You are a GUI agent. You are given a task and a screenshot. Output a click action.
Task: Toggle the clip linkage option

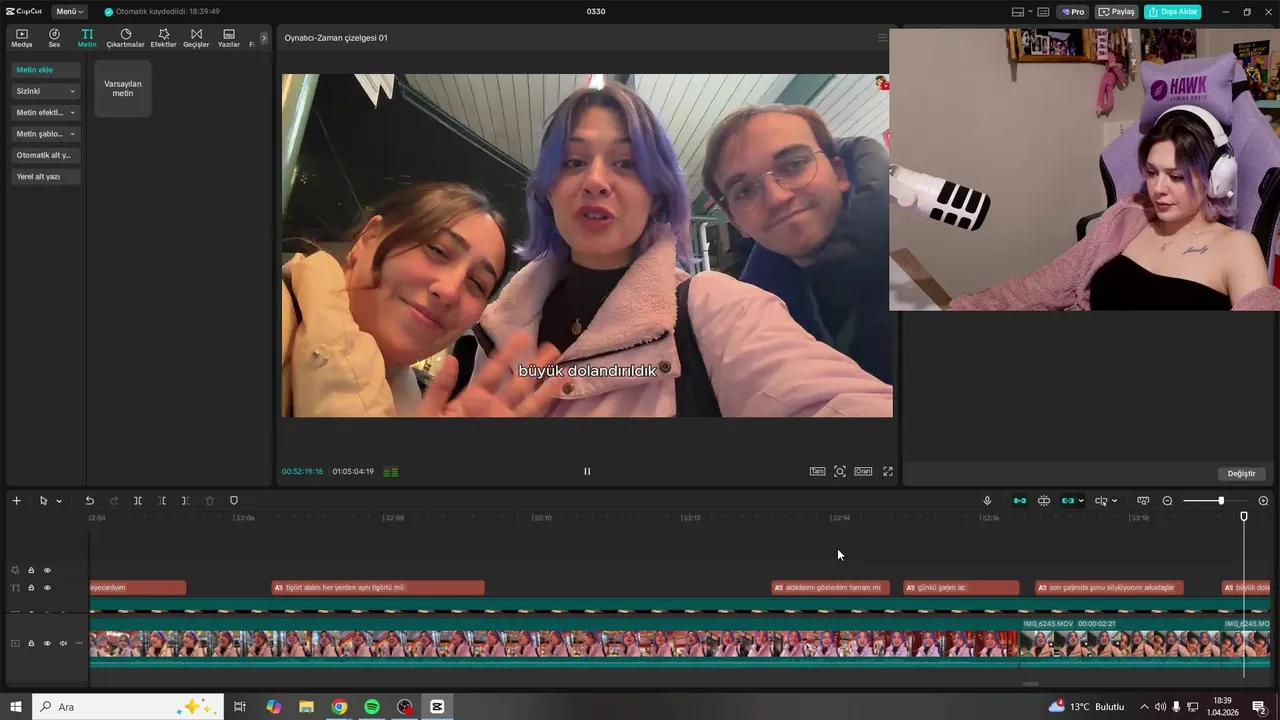coord(1068,500)
